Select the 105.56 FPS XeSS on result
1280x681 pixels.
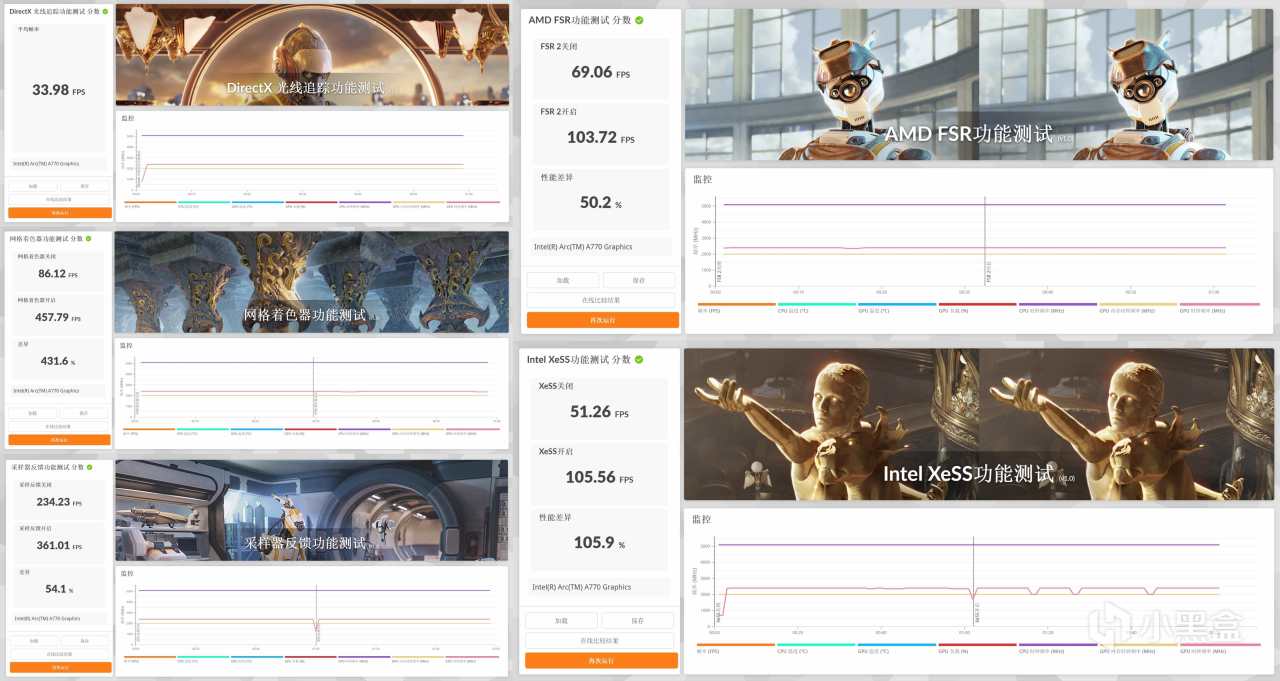(x=600, y=477)
